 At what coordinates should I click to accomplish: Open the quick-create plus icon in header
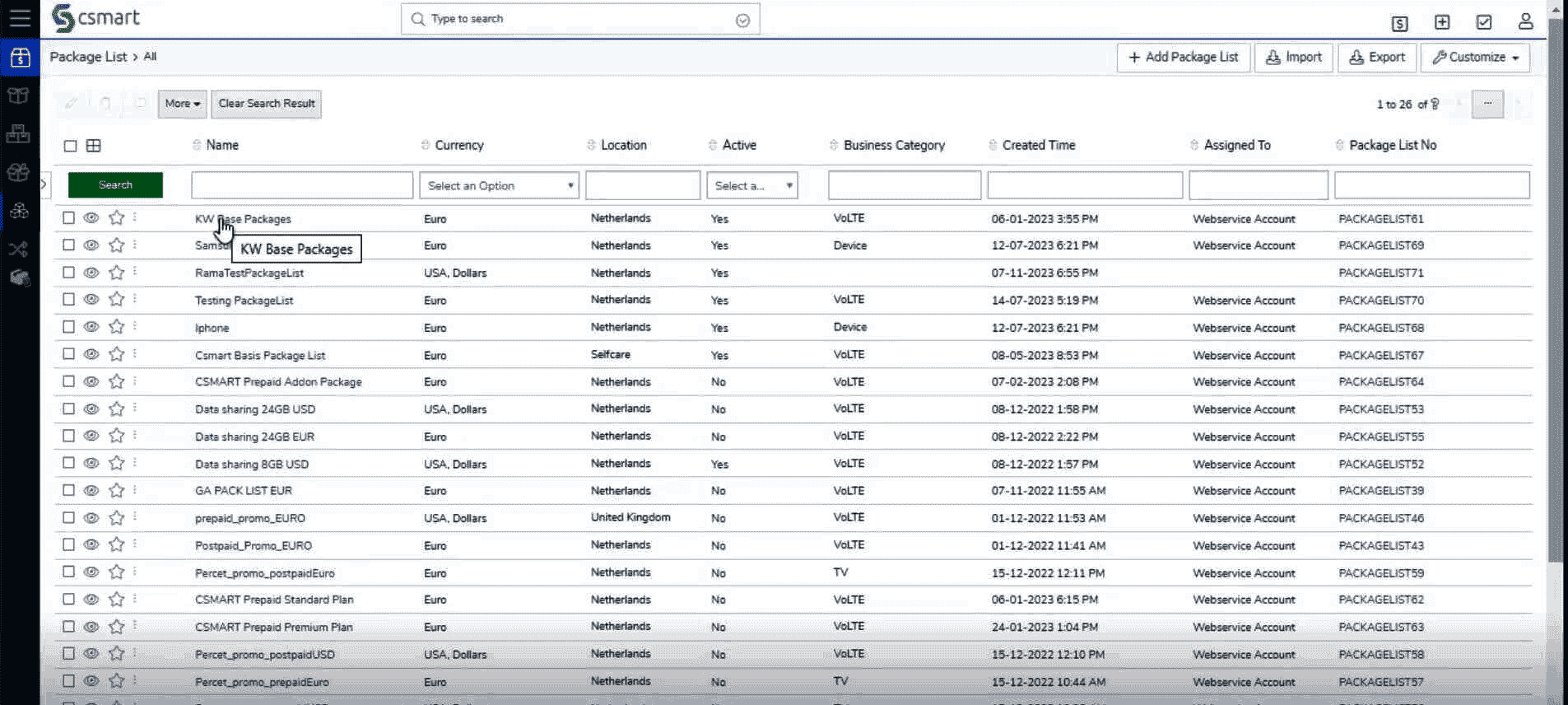1441,22
